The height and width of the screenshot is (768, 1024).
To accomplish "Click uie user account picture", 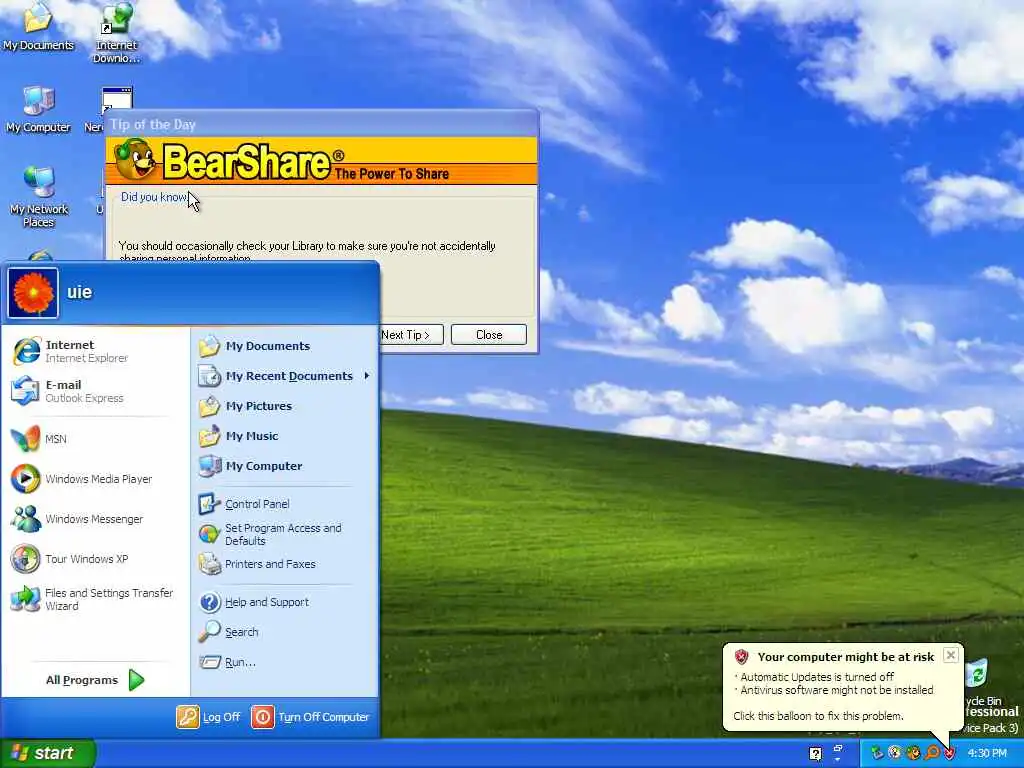I will coord(33,293).
